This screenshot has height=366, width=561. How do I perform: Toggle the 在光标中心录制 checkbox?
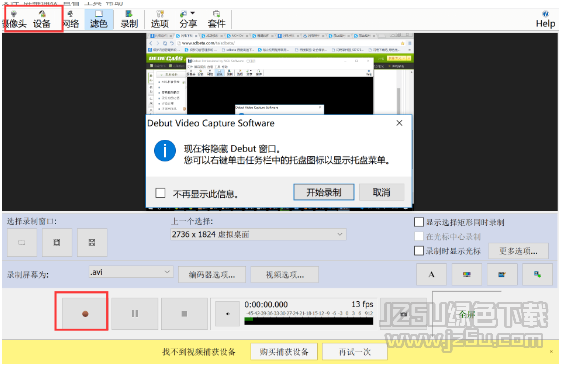[x=419, y=236]
